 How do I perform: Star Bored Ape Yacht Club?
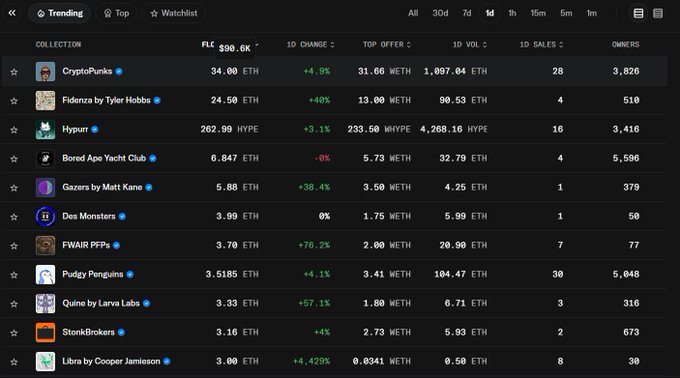pos(14,159)
